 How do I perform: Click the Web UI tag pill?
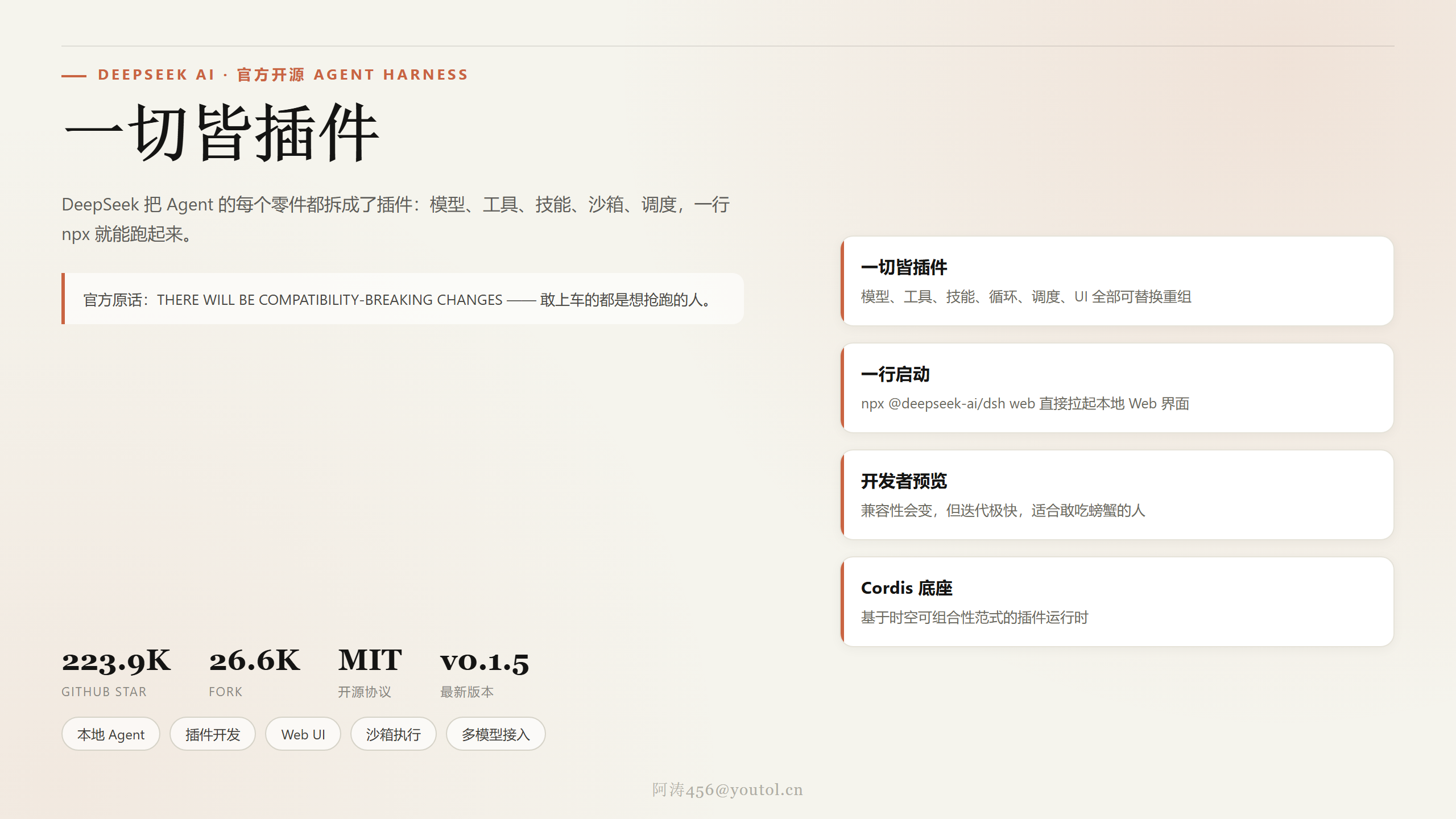(303, 734)
